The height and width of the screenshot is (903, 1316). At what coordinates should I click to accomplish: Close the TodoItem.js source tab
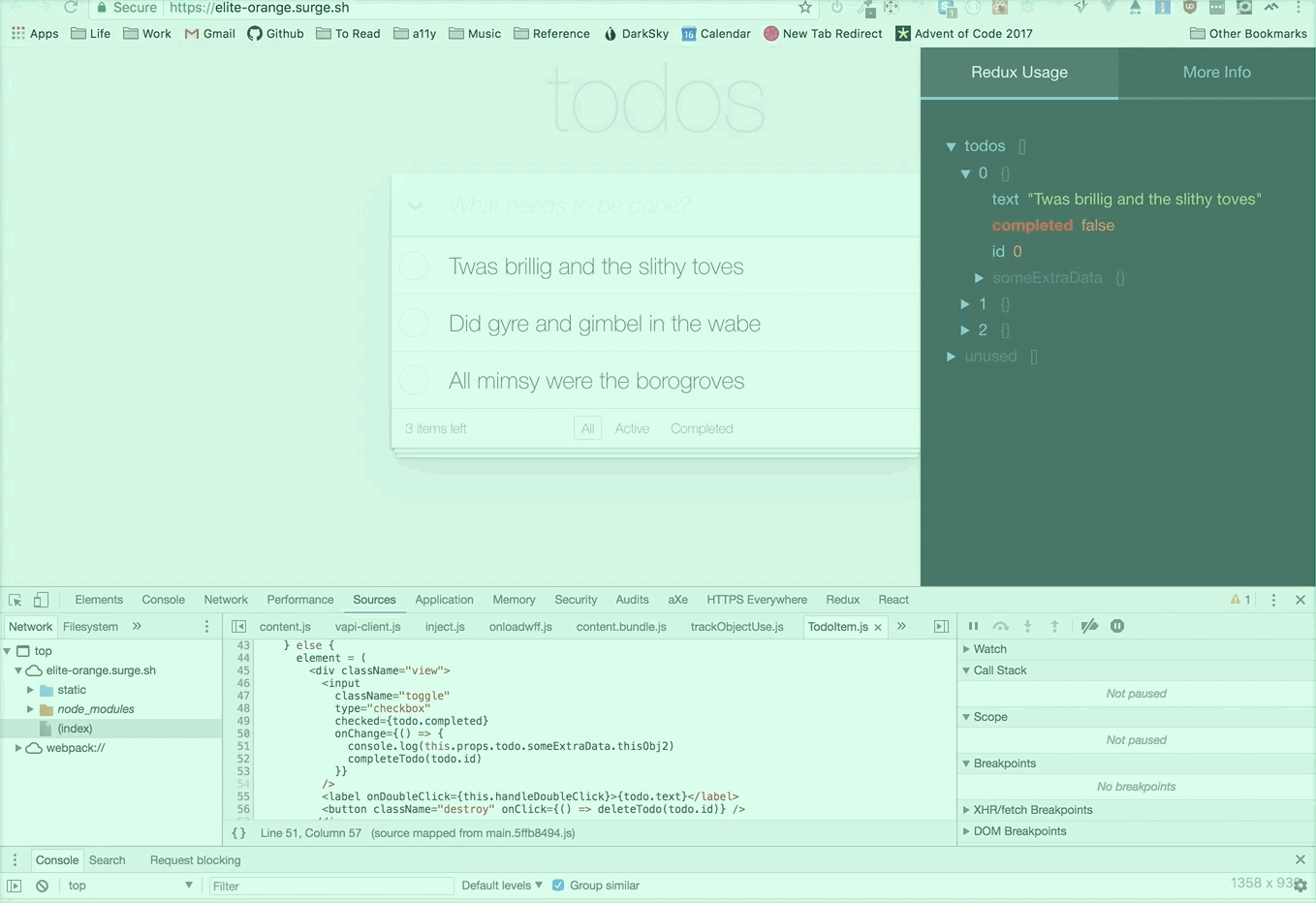click(878, 628)
